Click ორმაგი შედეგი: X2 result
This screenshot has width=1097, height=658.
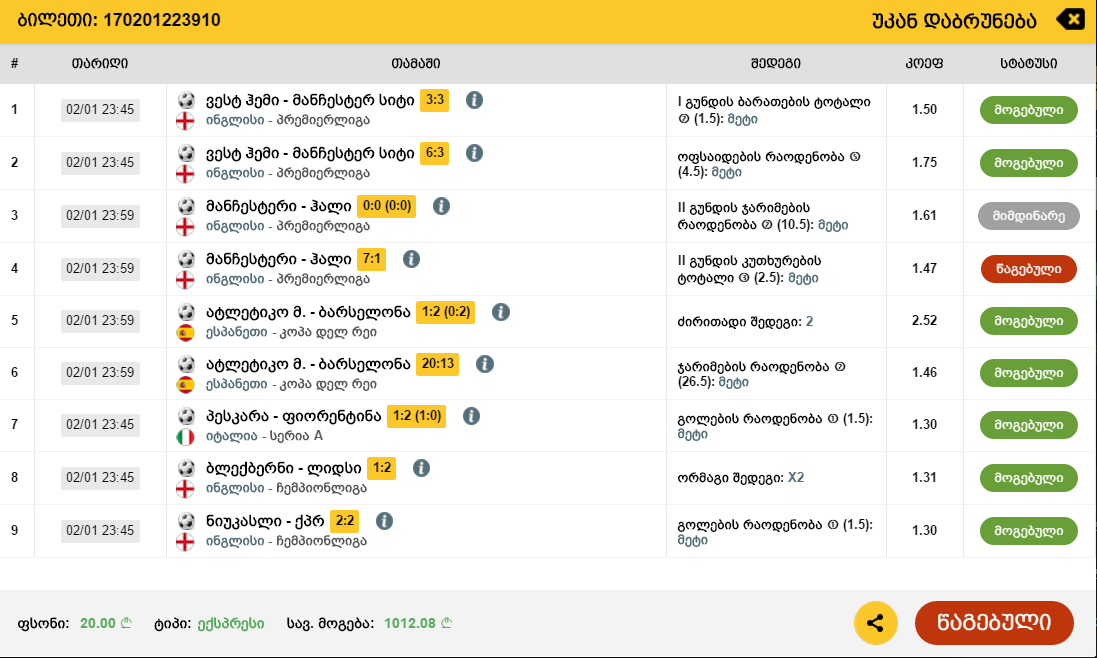click(x=741, y=478)
